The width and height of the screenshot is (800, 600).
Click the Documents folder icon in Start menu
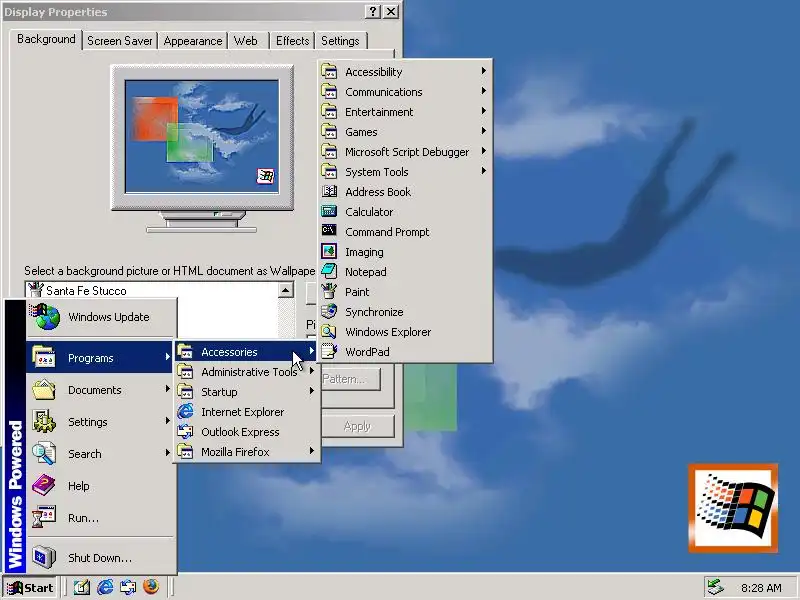44,390
